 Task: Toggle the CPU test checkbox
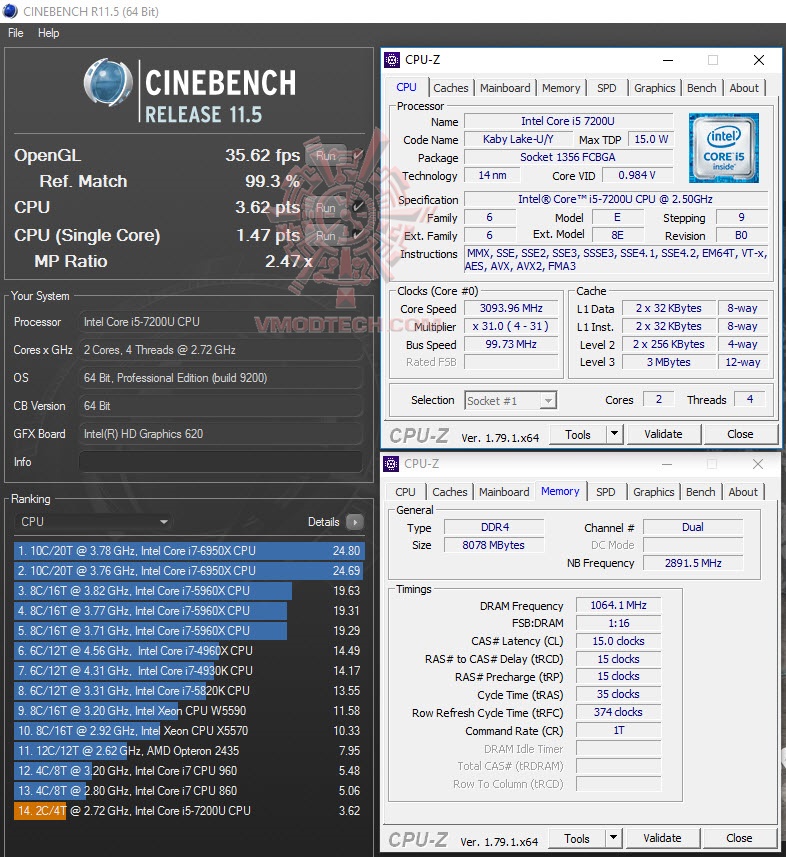(x=357, y=207)
